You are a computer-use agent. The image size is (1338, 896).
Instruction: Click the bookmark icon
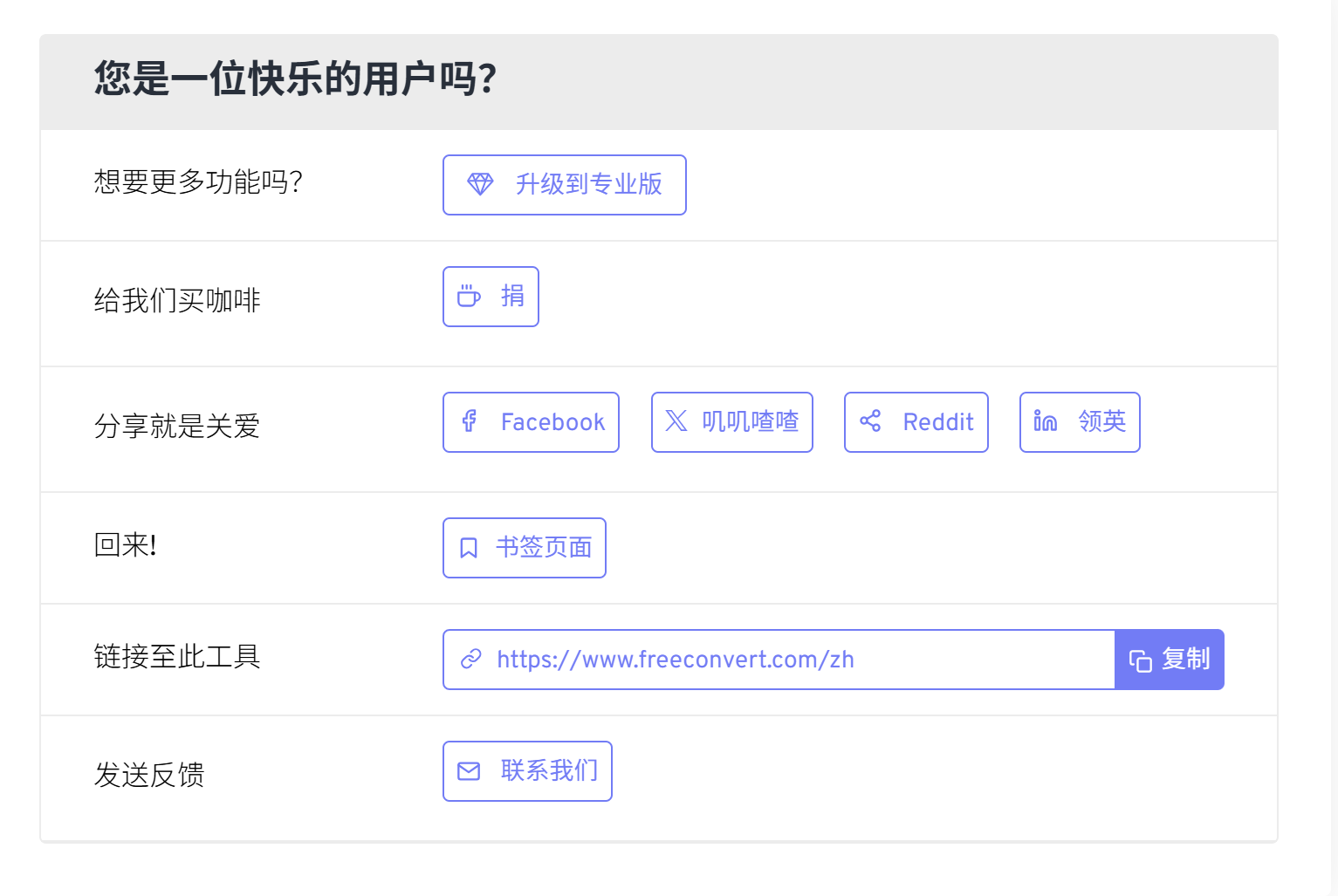469,548
